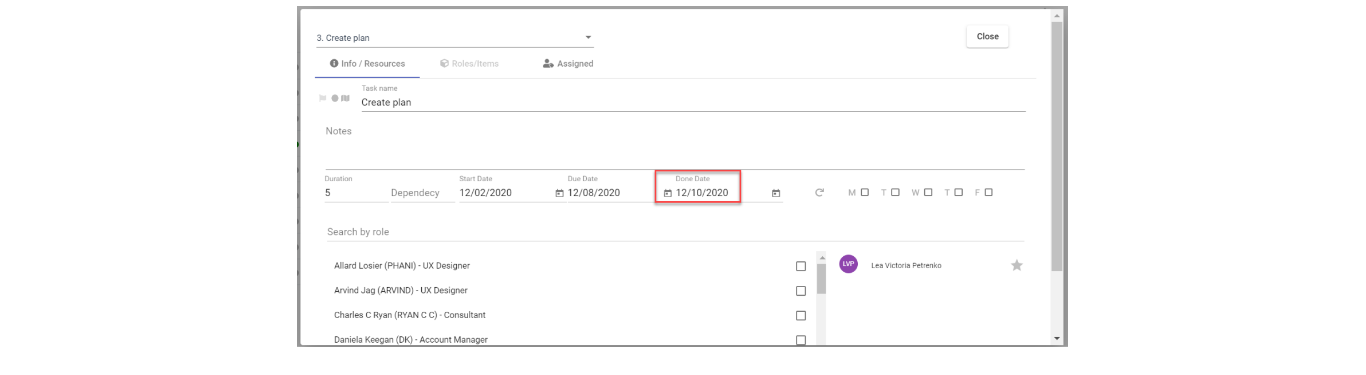1366x375 pixels.
Task: Switch to the Roles/Items tab
Action: [469, 64]
